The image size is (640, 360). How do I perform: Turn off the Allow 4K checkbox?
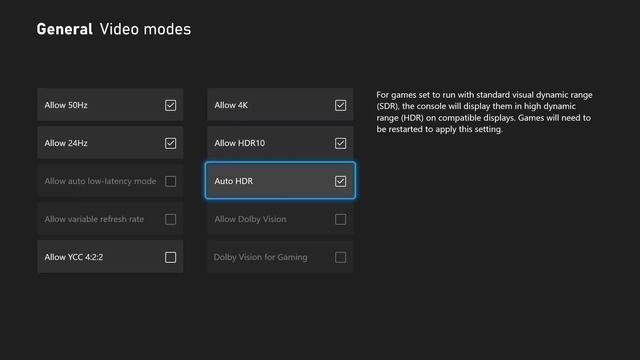(340, 105)
